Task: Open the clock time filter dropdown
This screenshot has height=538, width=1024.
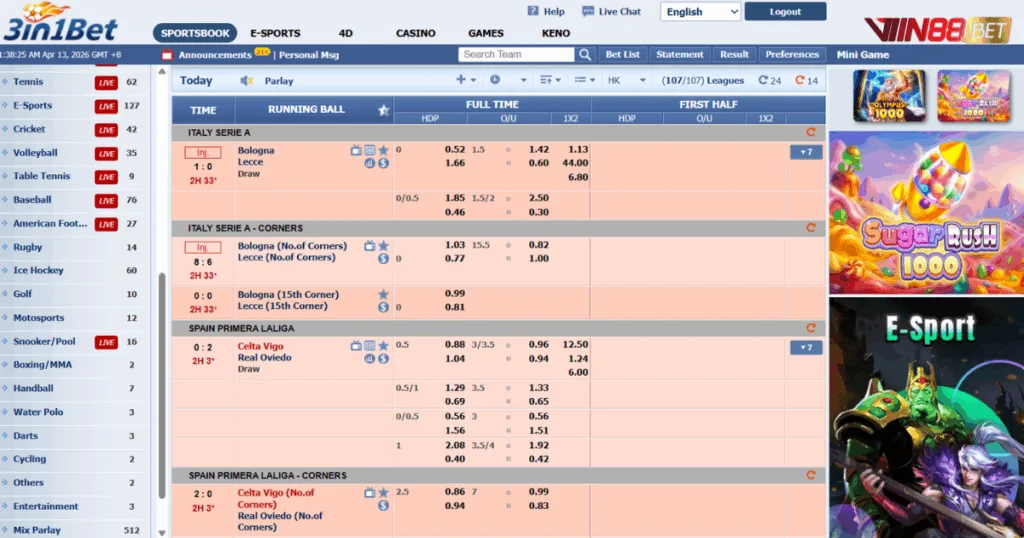Action: (508, 80)
